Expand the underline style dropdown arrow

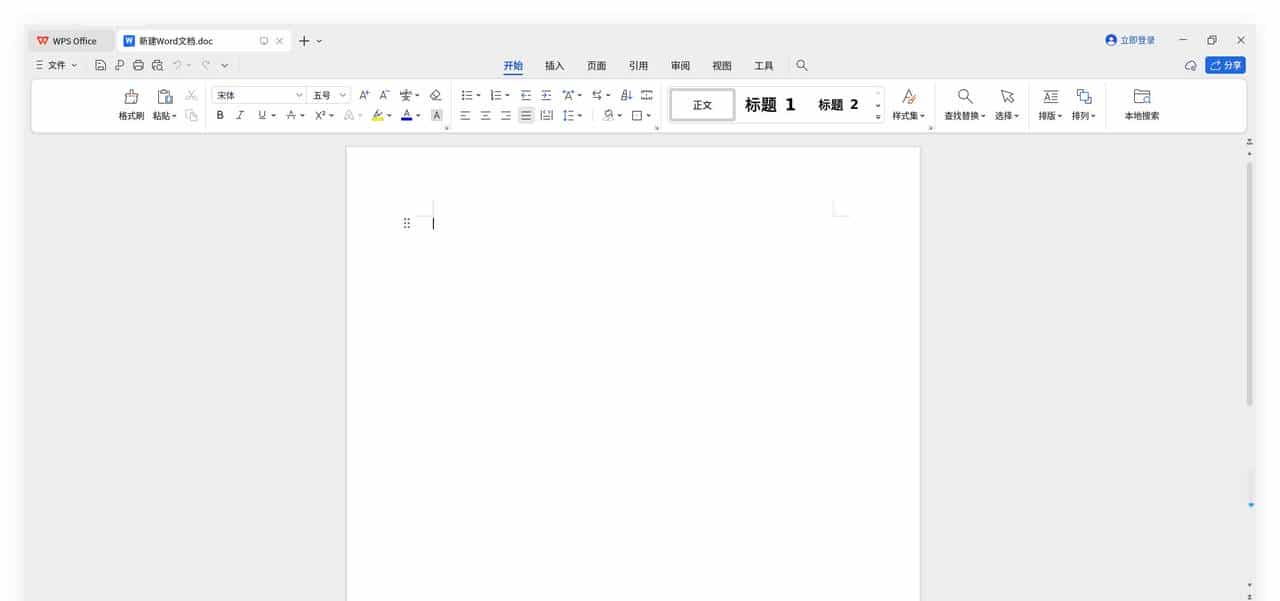coord(271,115)
